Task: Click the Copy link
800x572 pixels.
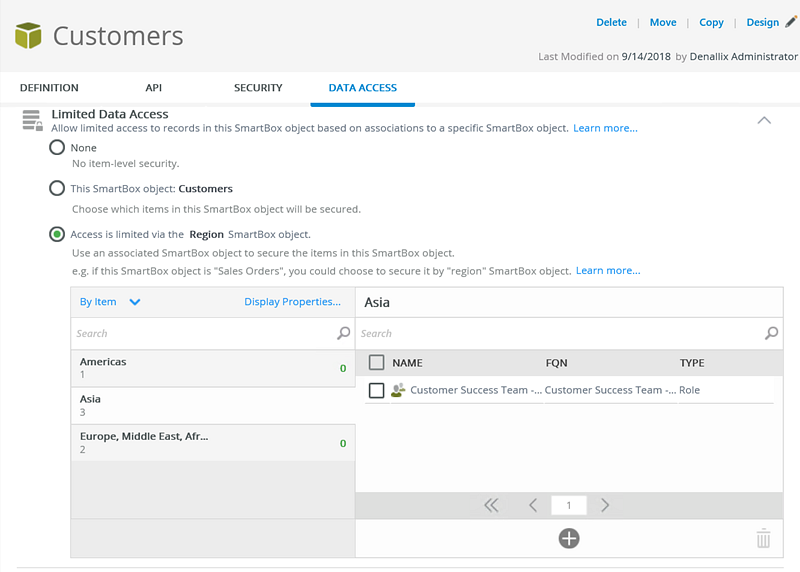Action: click(711, 22)
